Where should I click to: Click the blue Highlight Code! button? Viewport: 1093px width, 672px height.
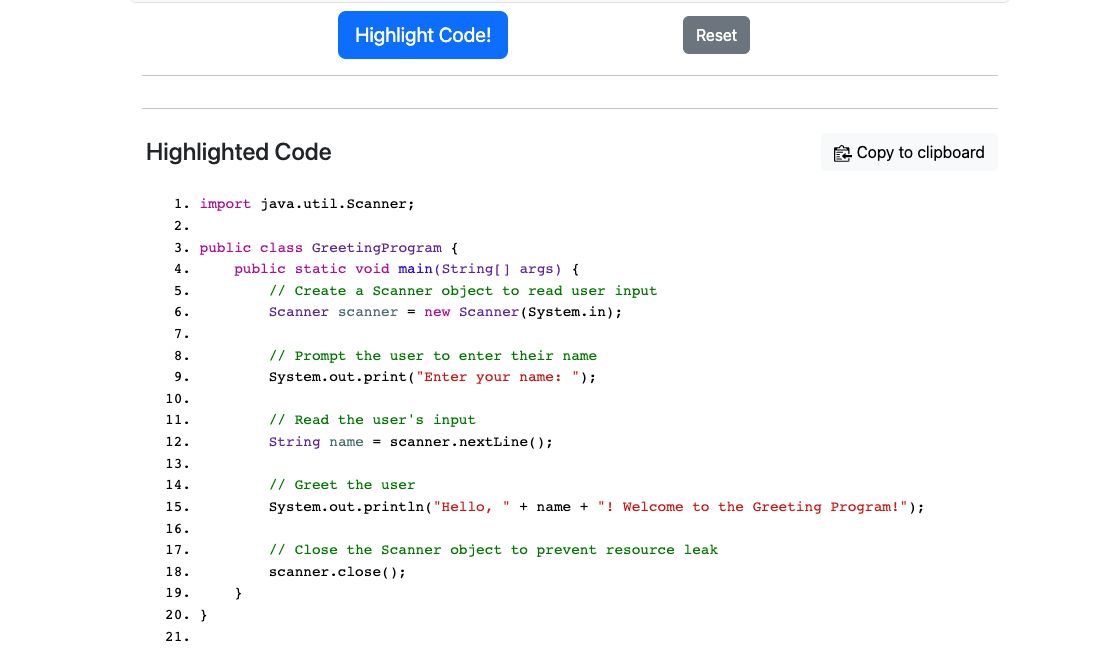pos(422,35)
